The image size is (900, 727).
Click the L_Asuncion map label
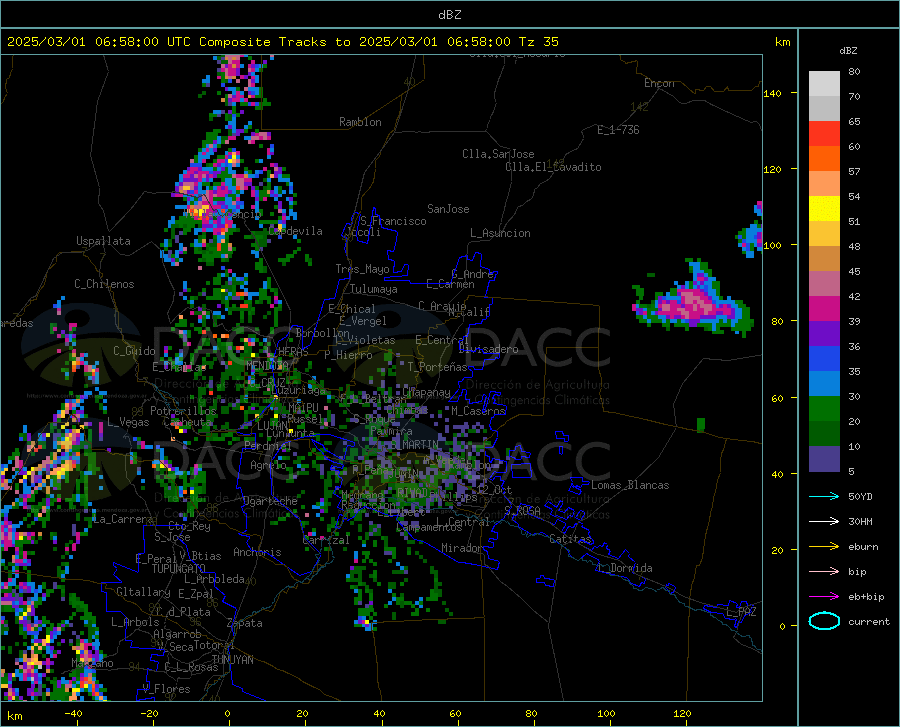(500, 233)
